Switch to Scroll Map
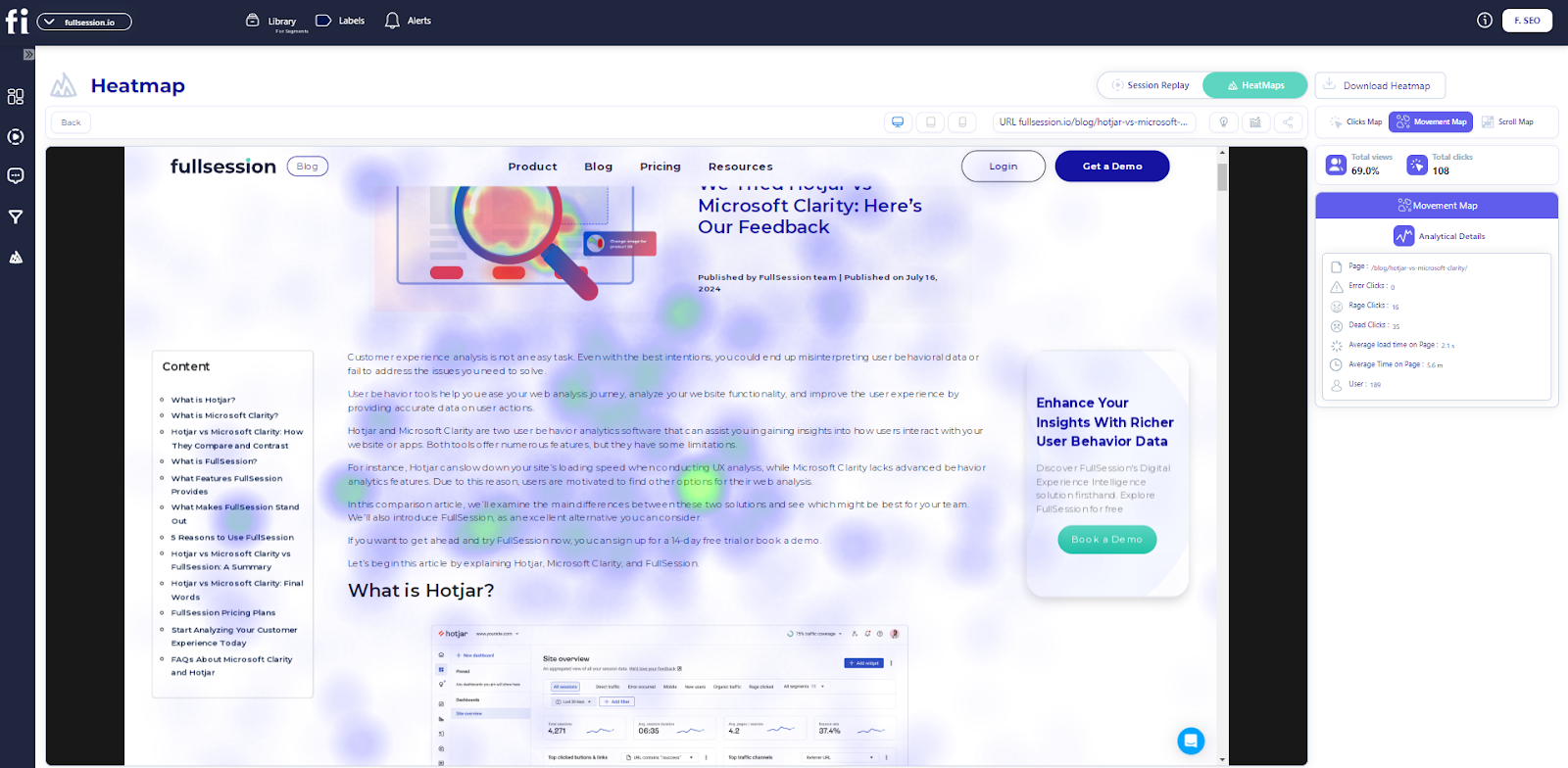This screenshot has width=1568, height=768. click(1507, 122)
